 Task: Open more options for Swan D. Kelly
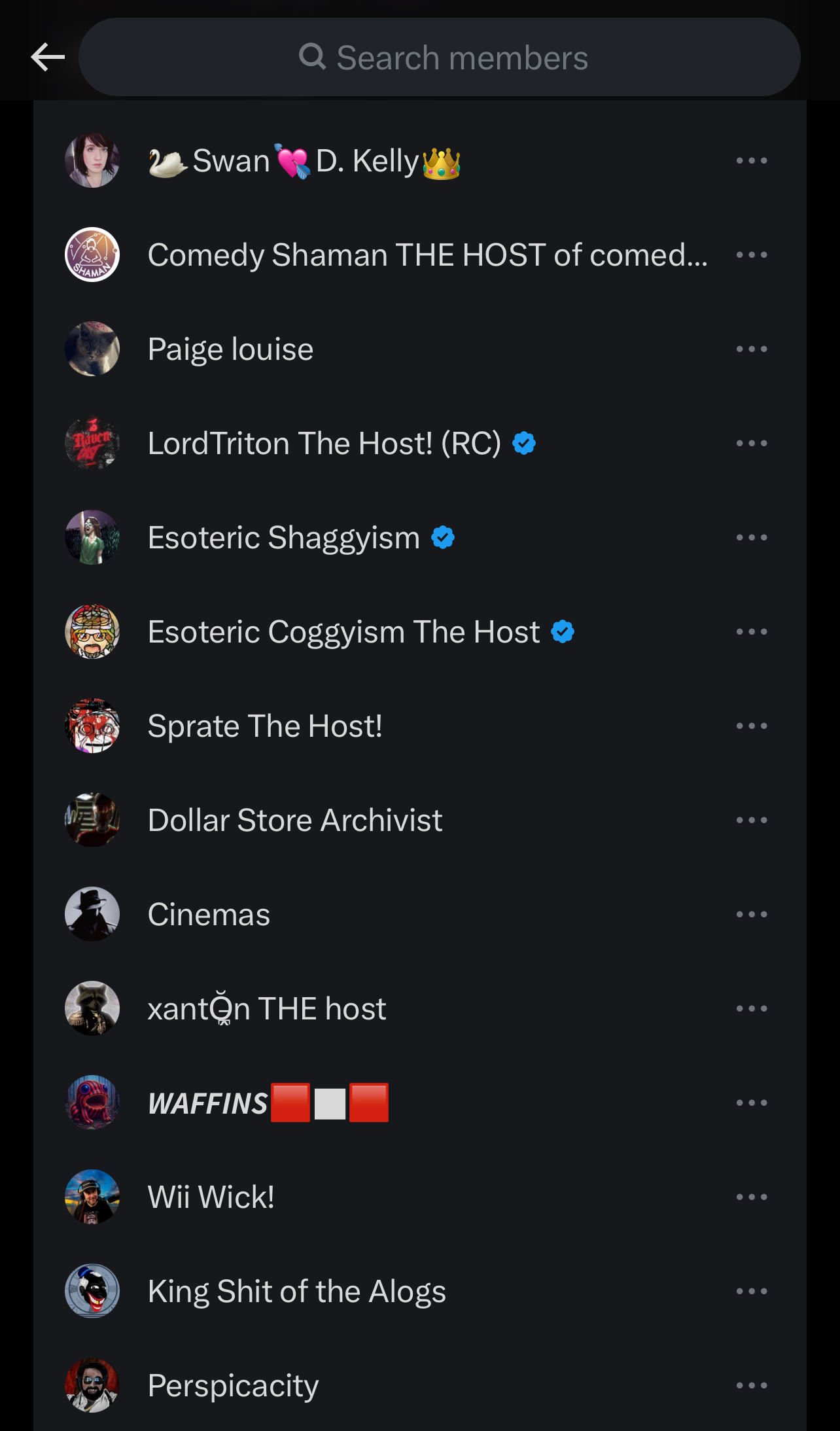(751, 161)
